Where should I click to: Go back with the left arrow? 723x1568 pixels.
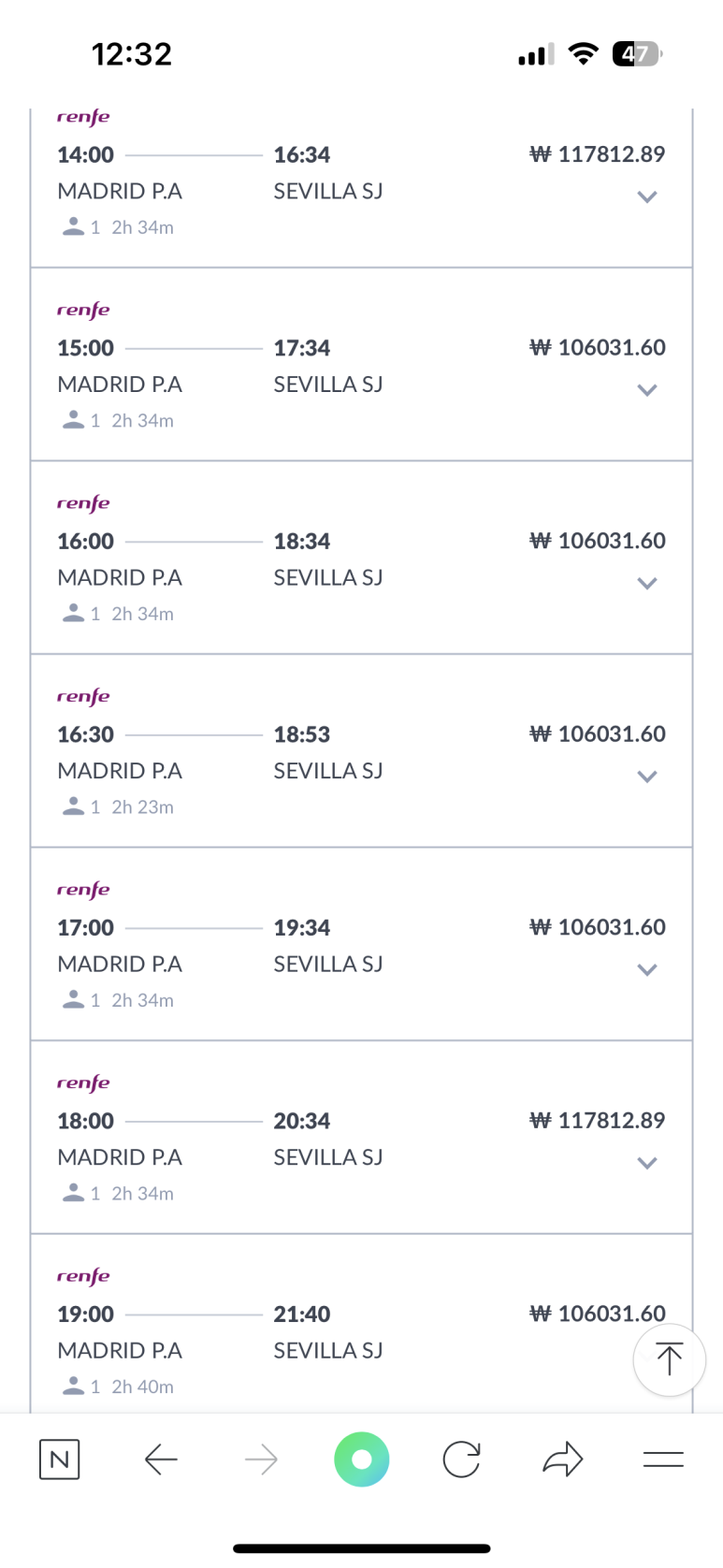tap(161, 1459)
